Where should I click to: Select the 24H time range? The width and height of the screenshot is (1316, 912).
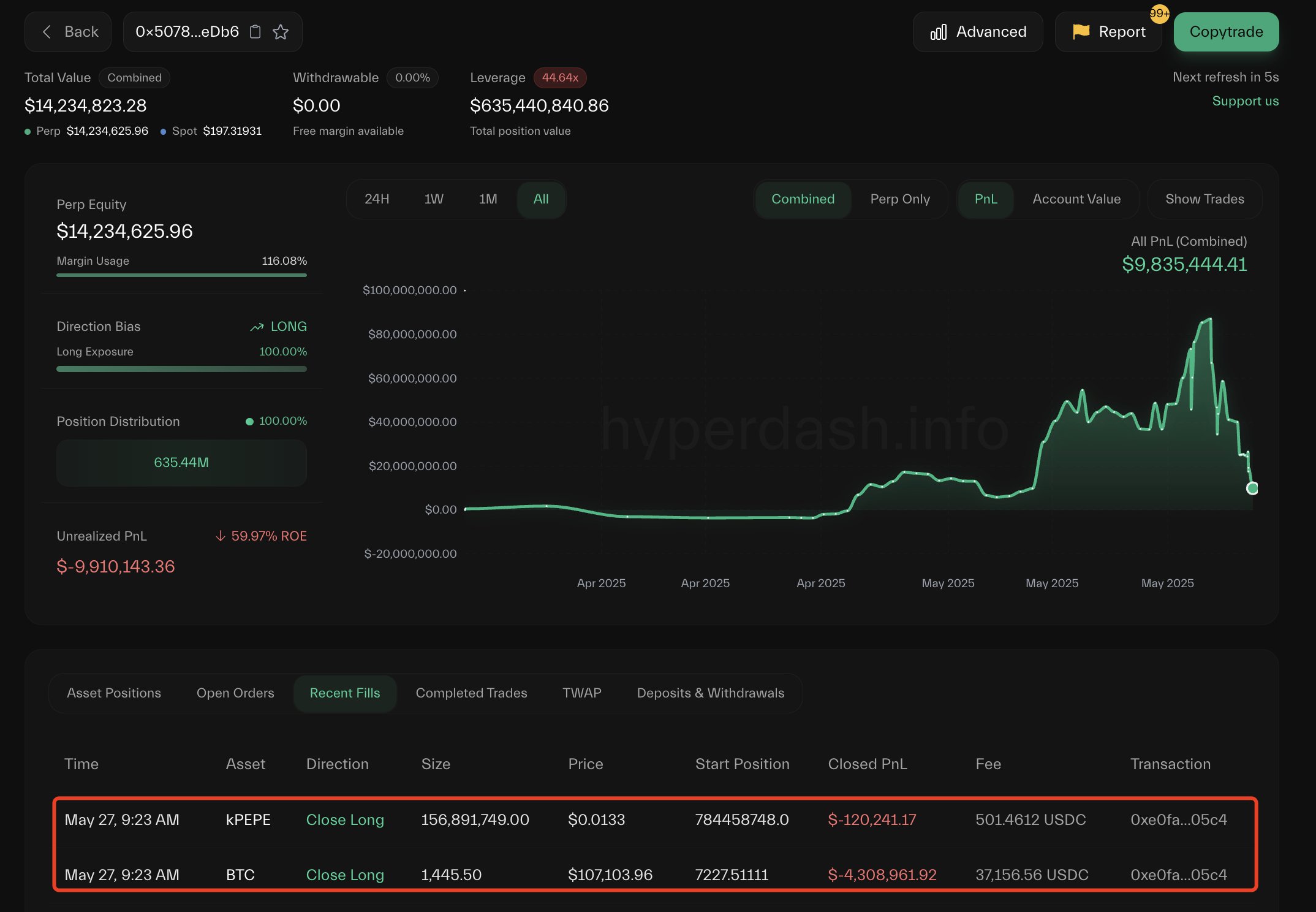pyautogui.click(x=377, y=199)
